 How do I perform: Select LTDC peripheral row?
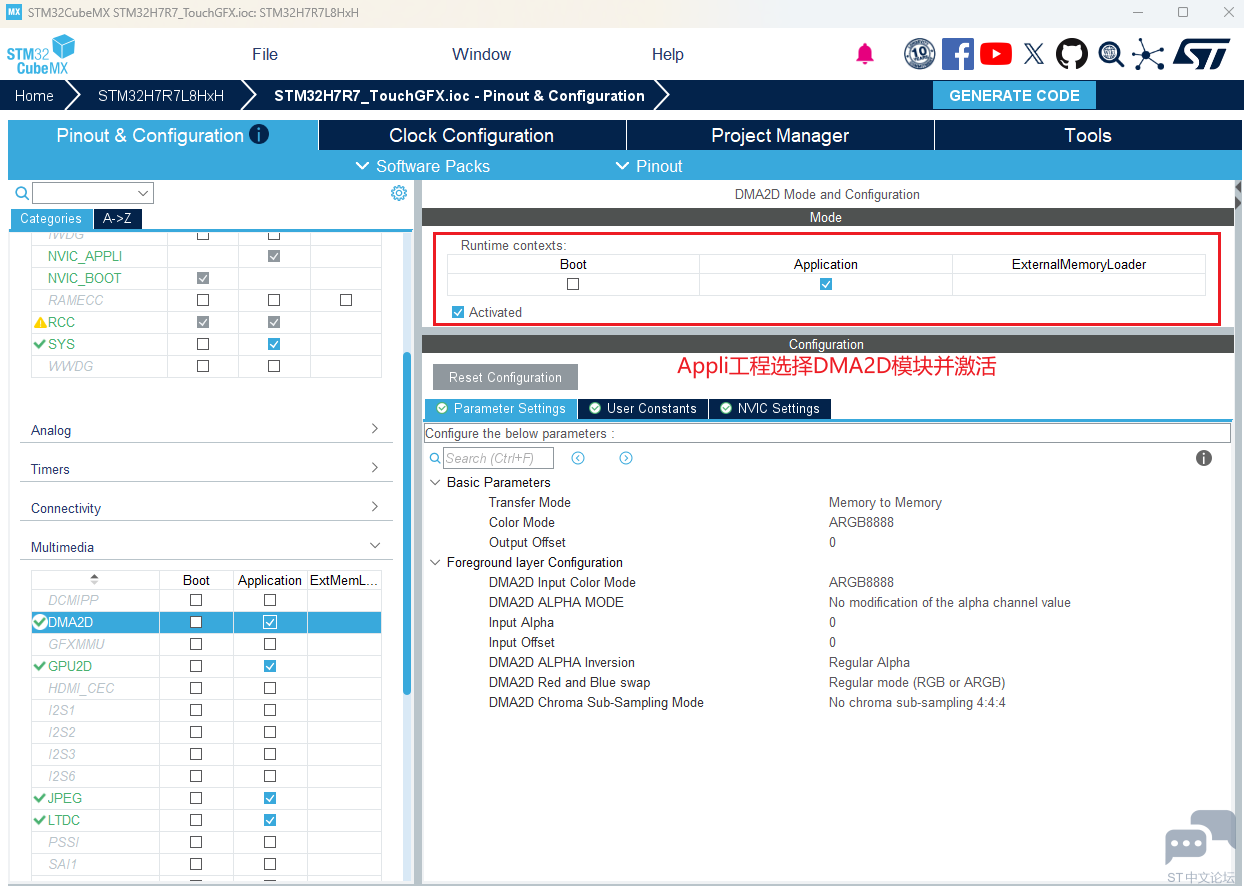[x=206, y=820]
